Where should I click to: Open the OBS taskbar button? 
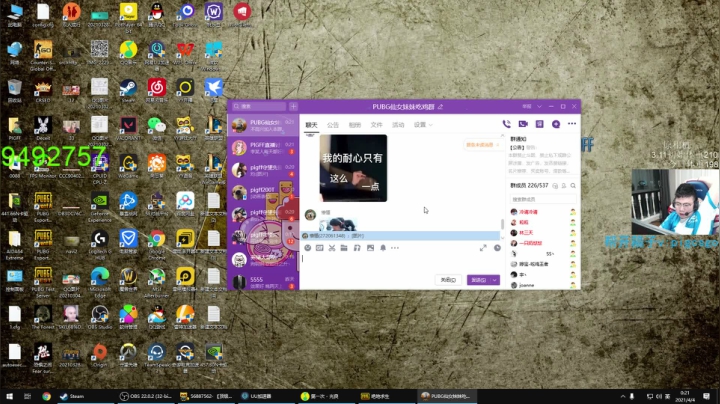pyautogui.click(x=145, y=396)
